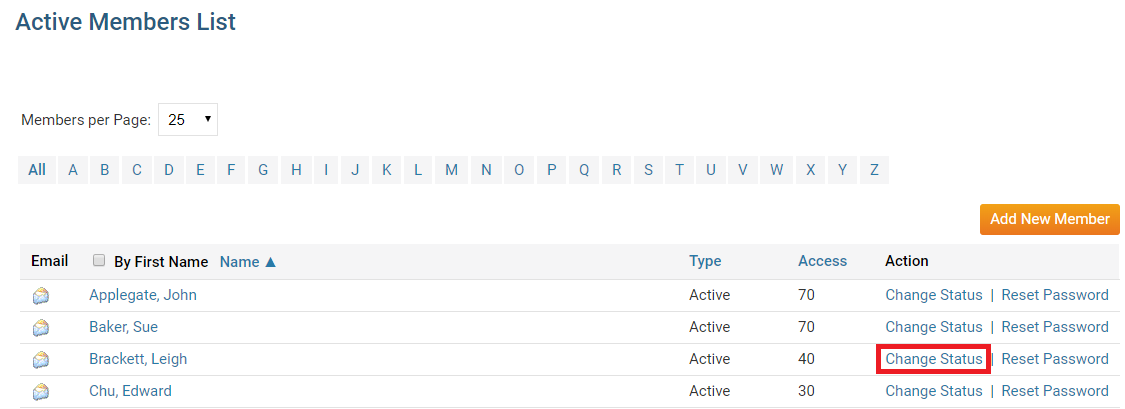
Task: Open the Members per Page dropdown
Action: pos(188,119)
